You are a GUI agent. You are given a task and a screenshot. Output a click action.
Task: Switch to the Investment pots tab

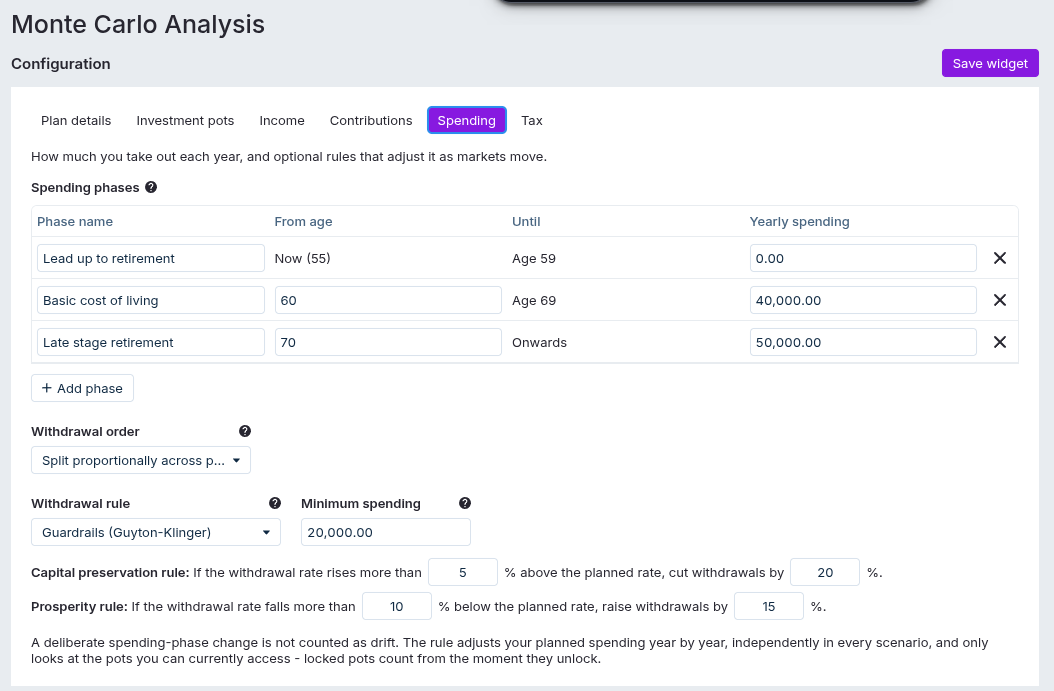point(186,120)
